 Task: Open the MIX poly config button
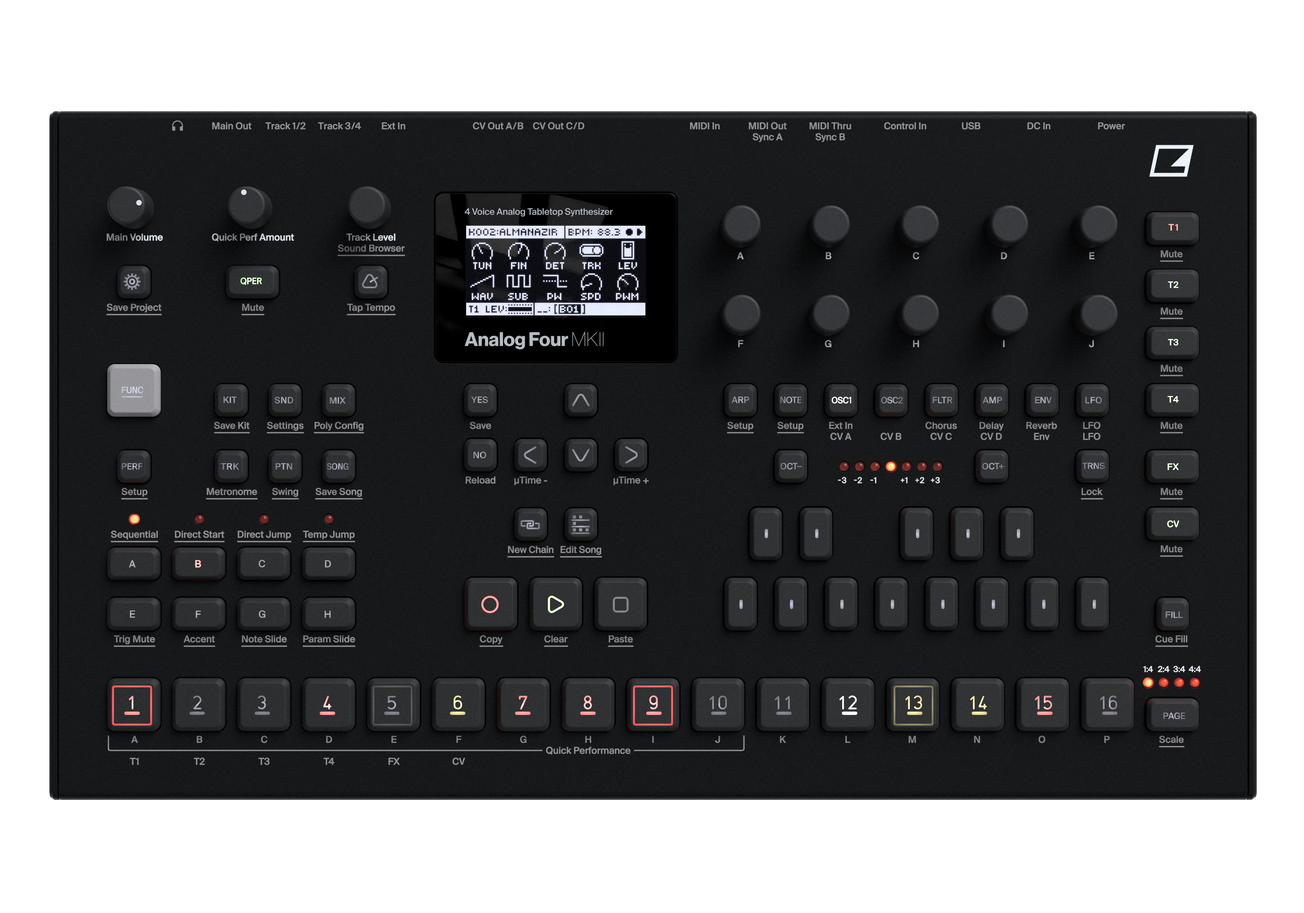click(337, 400)
